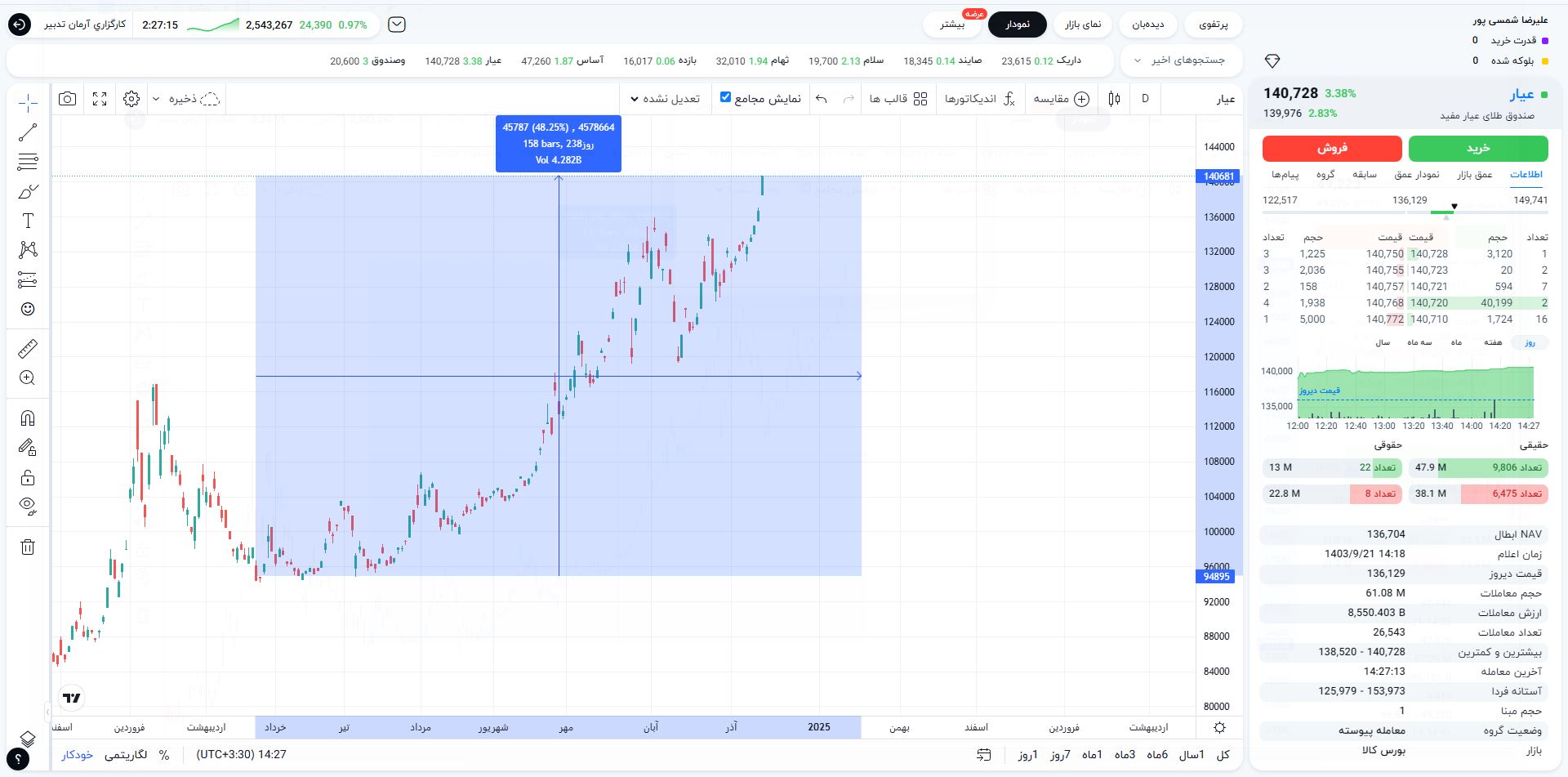Set chart range to '1سال'
The height and width of the screenshot is (777, 1568).
(1192, 755)
